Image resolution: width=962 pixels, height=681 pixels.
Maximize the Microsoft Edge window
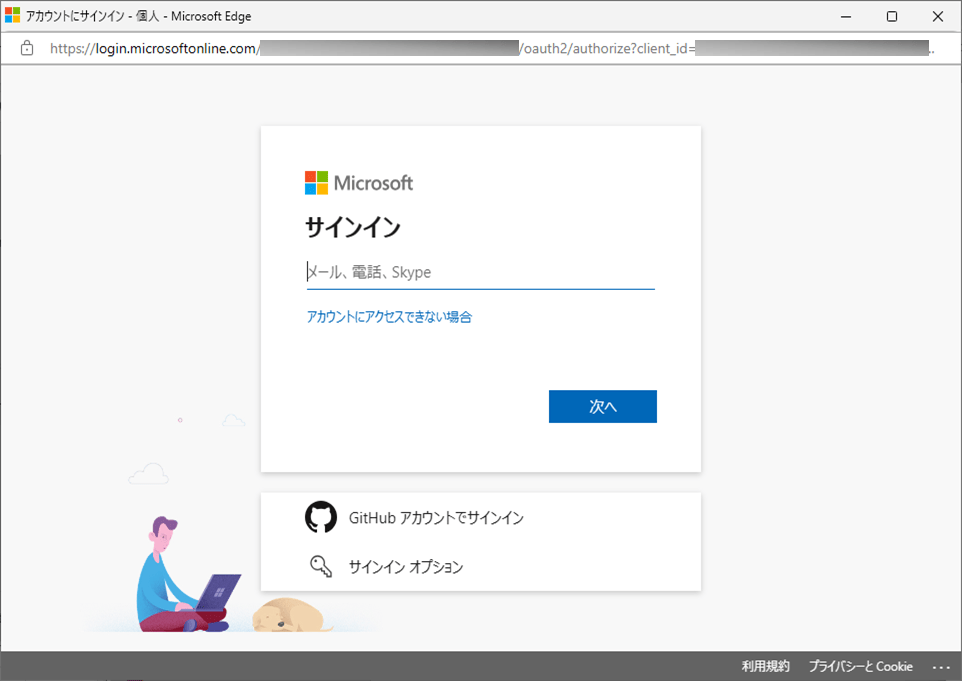pos(892,17)
